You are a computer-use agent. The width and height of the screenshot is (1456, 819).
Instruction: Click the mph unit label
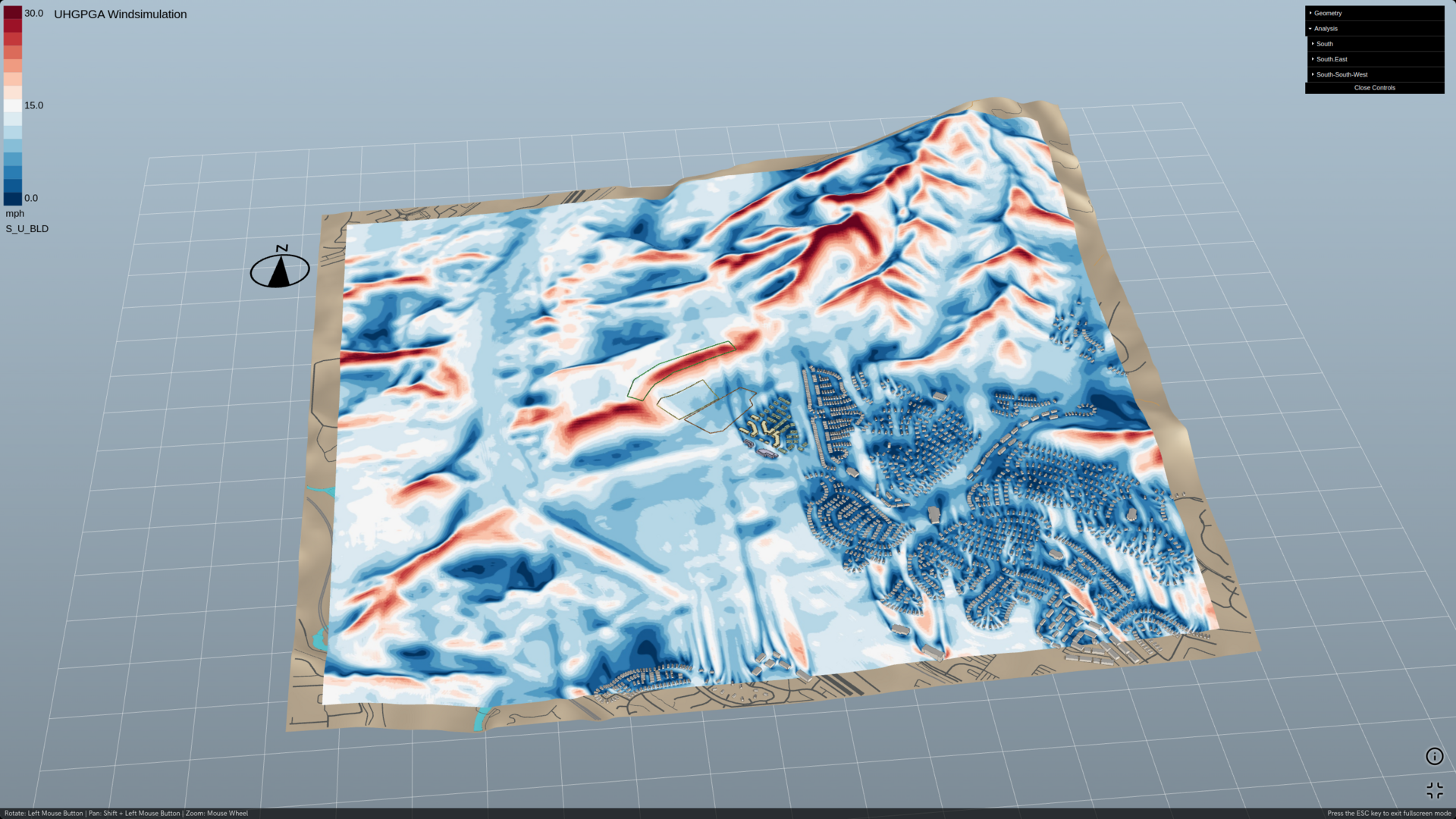click(x=15, y=213)
